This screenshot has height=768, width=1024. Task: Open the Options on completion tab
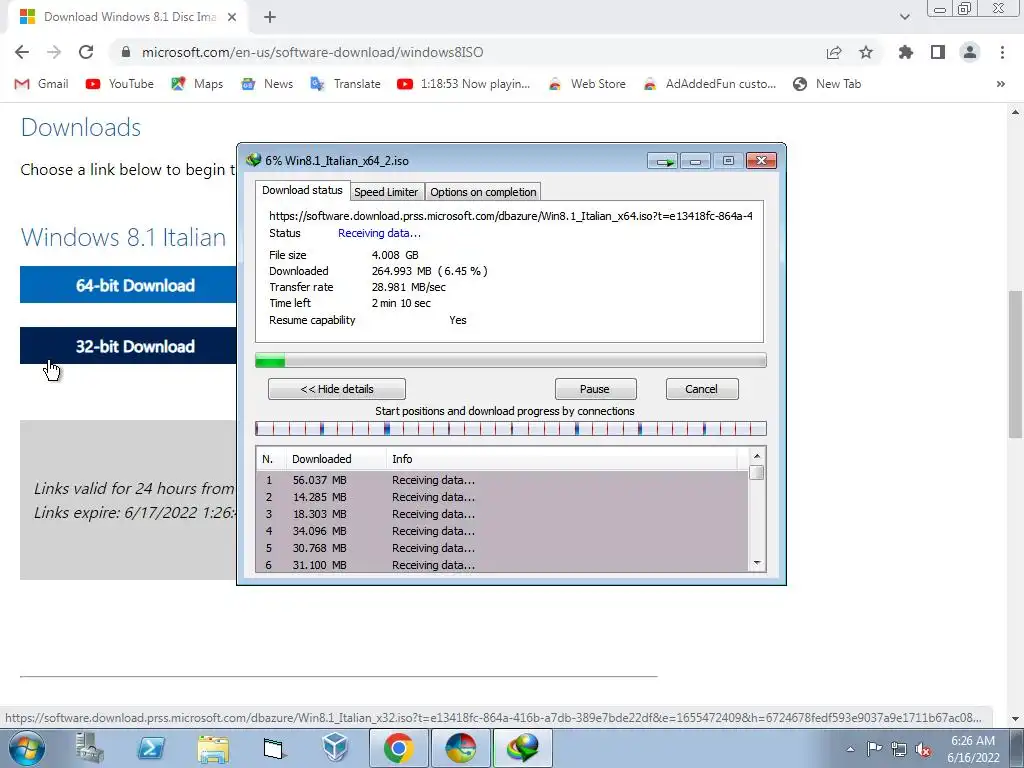pyautogui.click(x=483, y=192)
